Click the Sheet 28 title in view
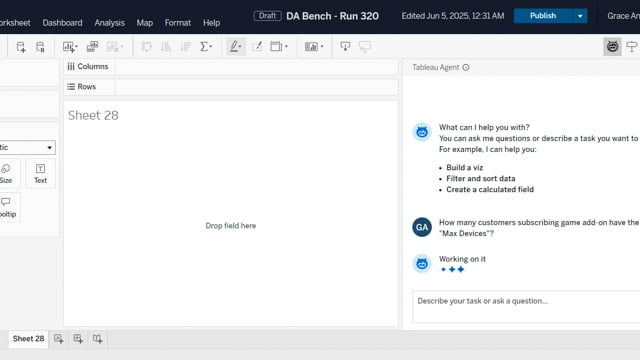Screen dimensions: 640x360 (93, 116)
